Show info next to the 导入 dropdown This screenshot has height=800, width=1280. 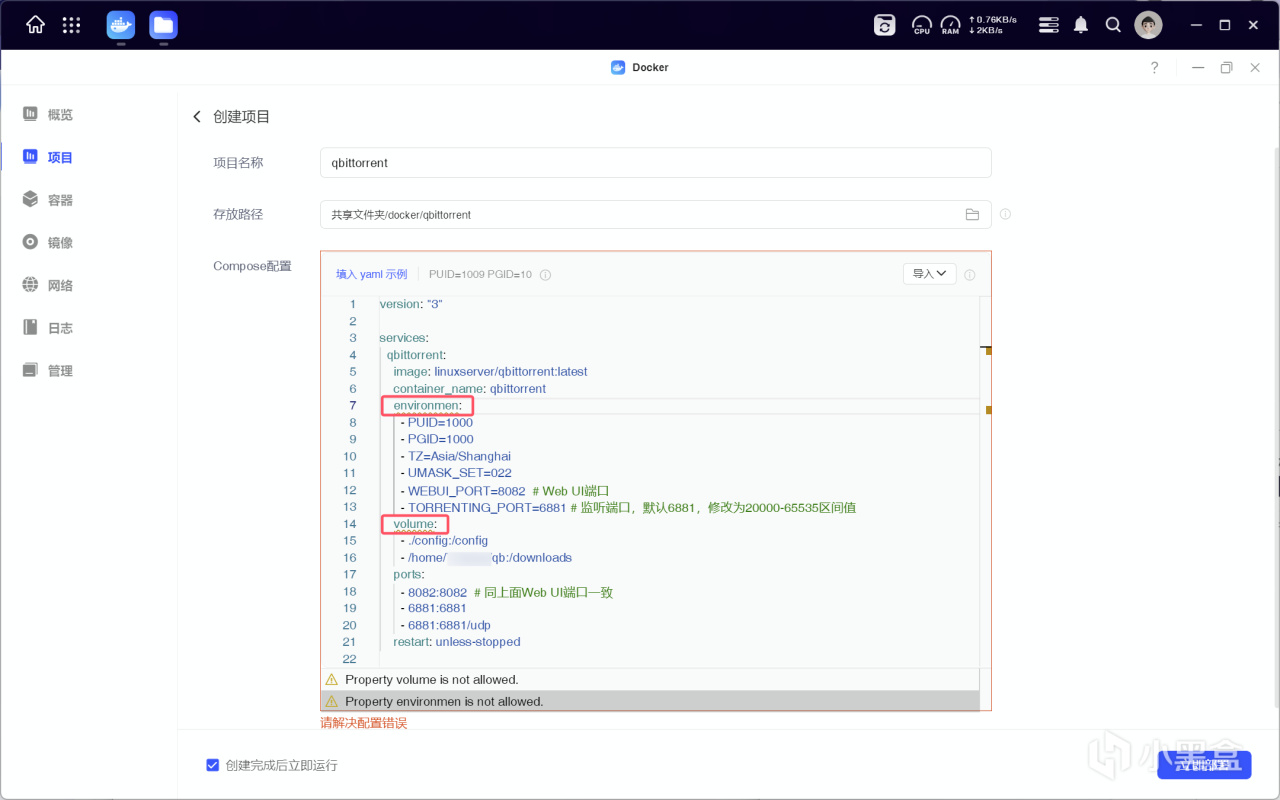coord(970,275)
